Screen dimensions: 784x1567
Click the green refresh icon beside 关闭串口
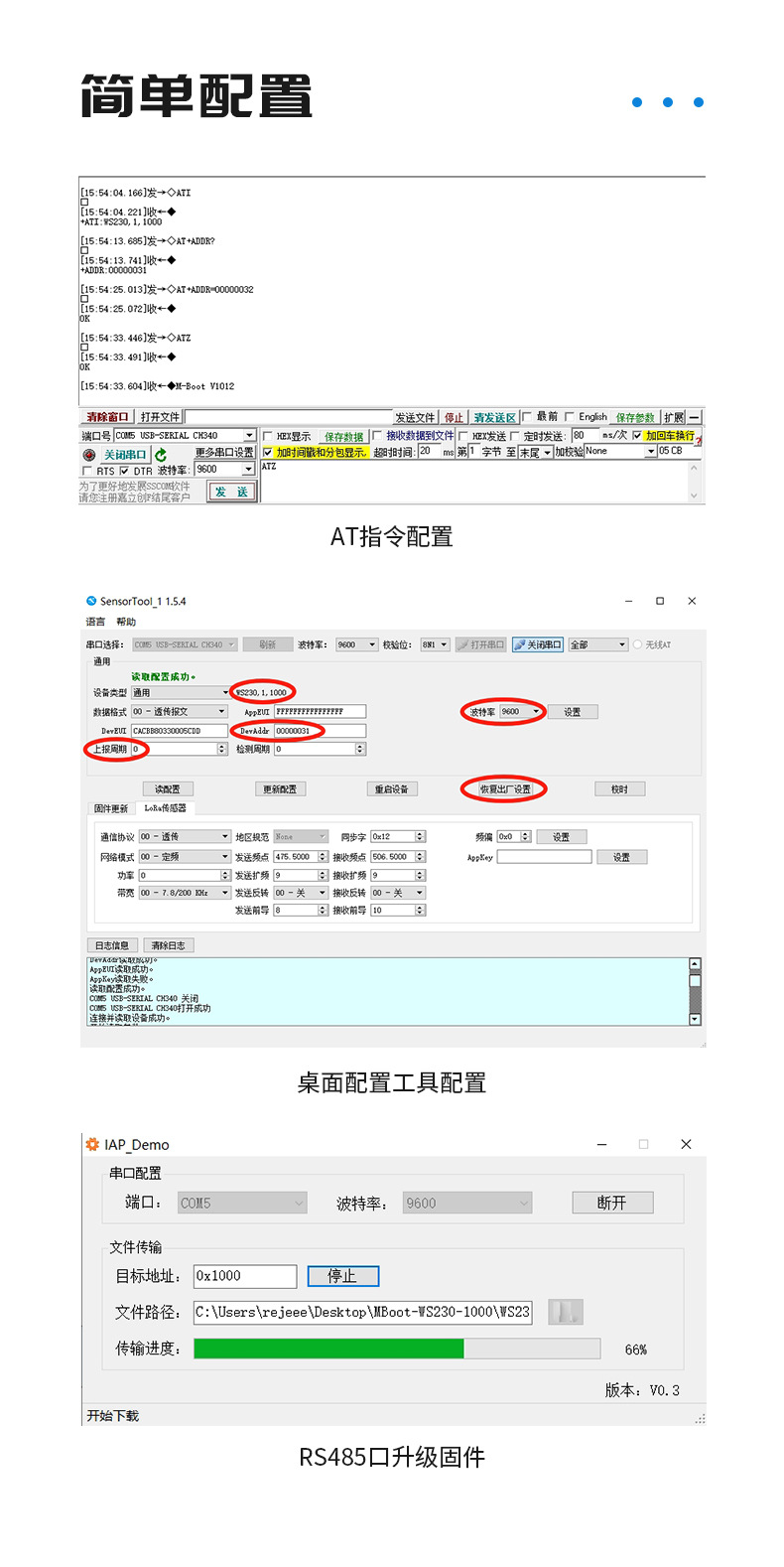point(161,454)
